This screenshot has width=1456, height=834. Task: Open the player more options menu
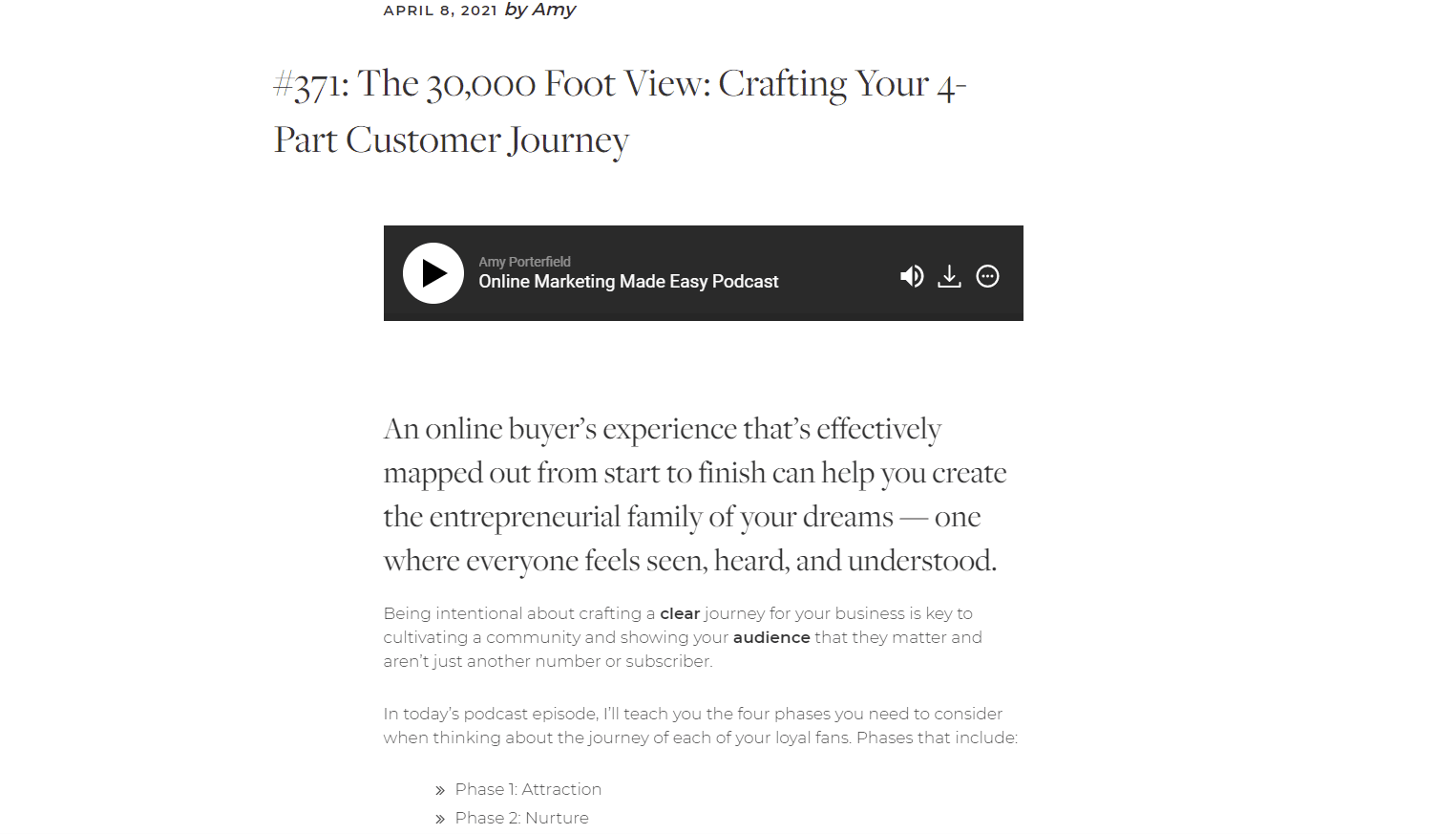(x=987, y=276)
